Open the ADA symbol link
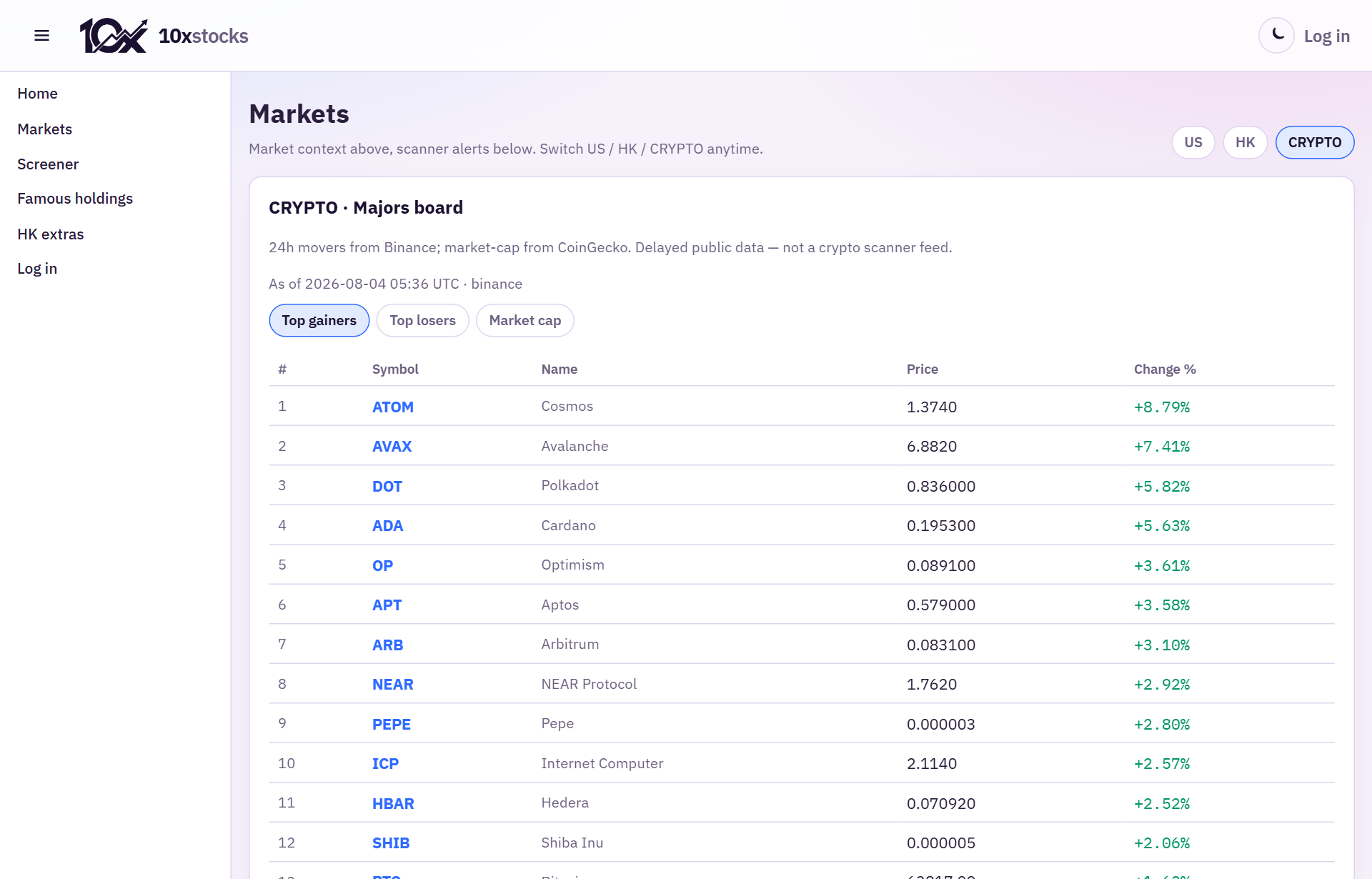 [x=388, y=526]
